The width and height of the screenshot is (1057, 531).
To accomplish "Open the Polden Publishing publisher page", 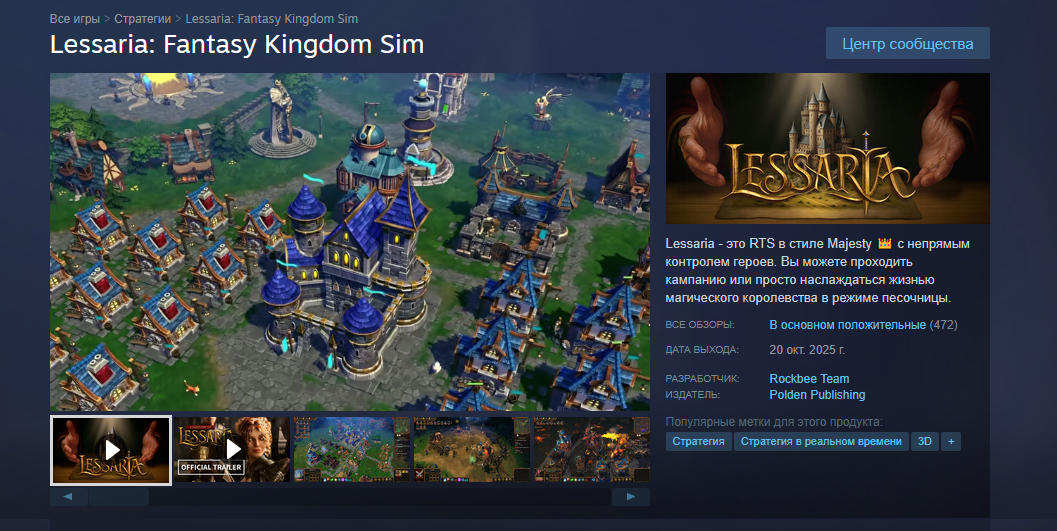I will [x=817, y=395].
